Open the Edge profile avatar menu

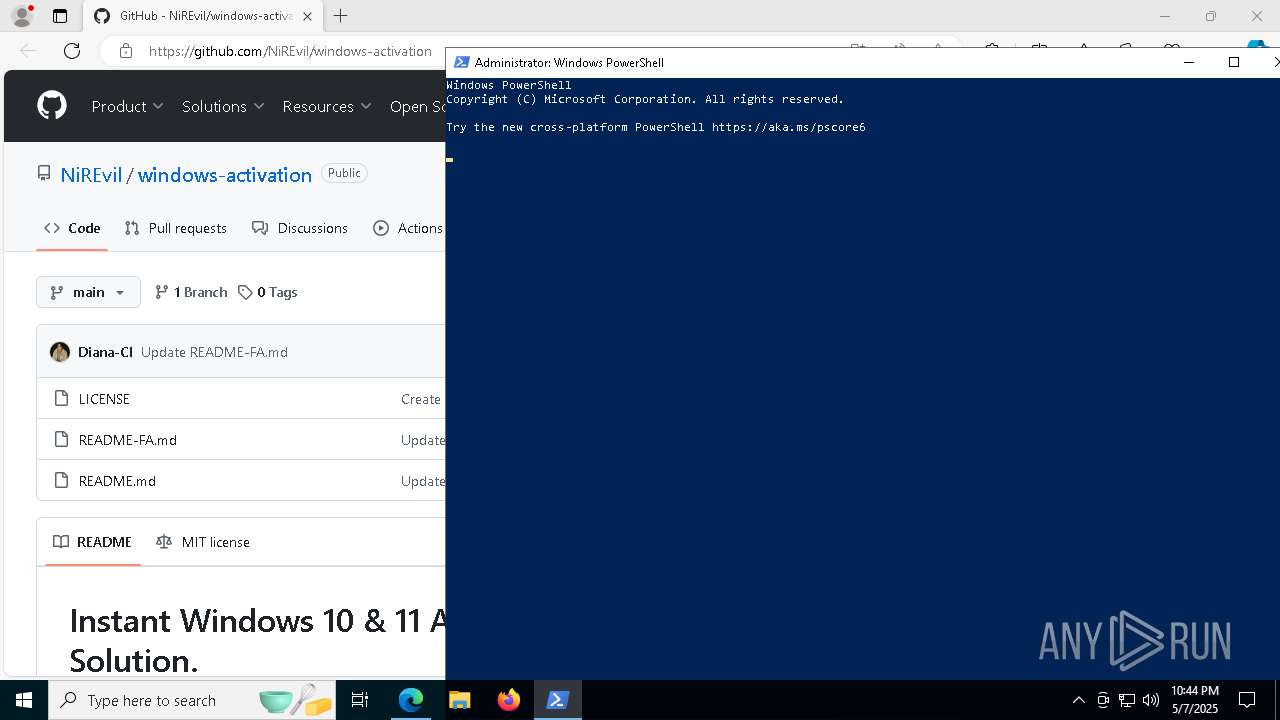tap(22, 16)
